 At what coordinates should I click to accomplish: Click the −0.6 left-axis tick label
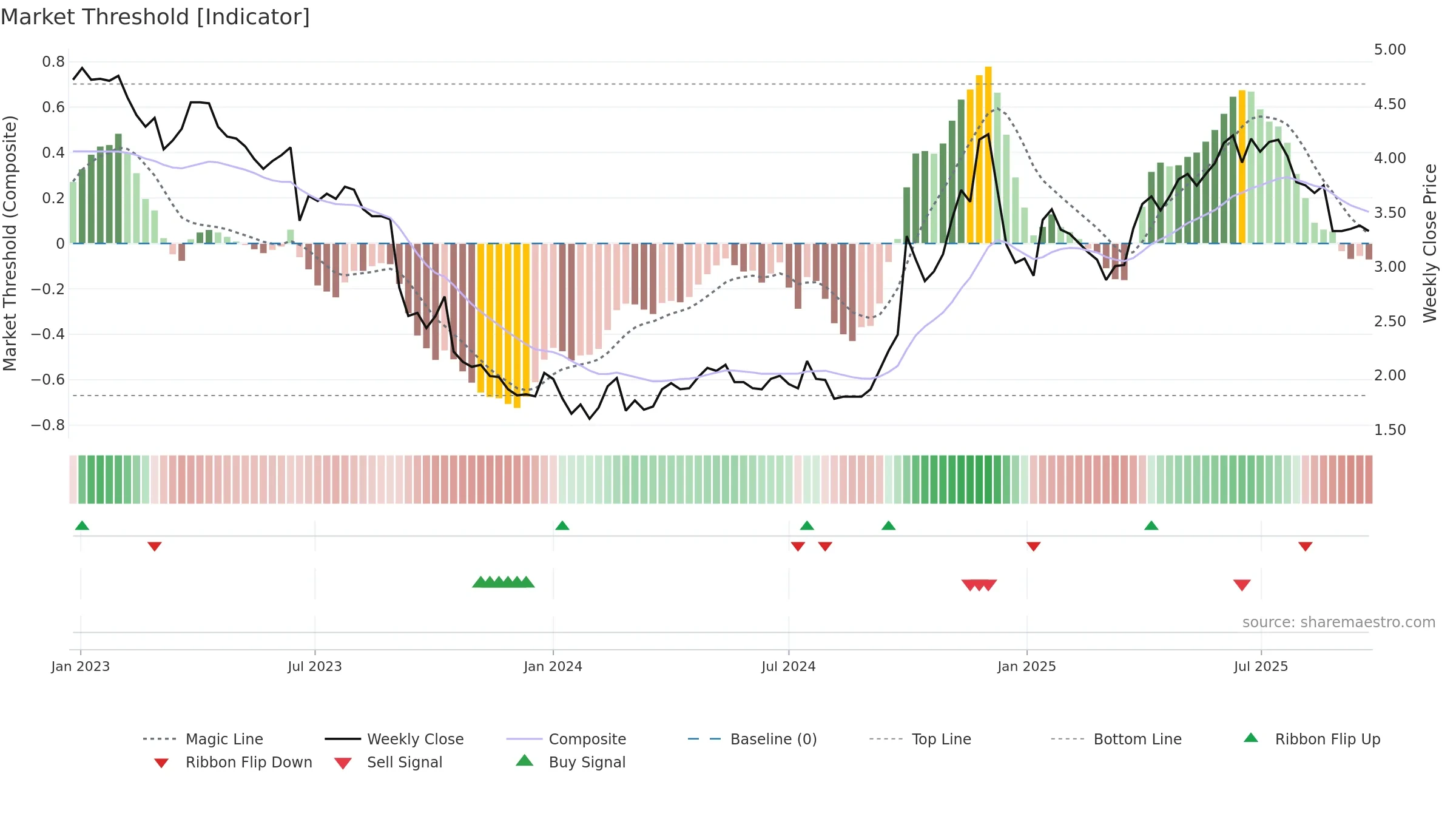click(48, 380)
